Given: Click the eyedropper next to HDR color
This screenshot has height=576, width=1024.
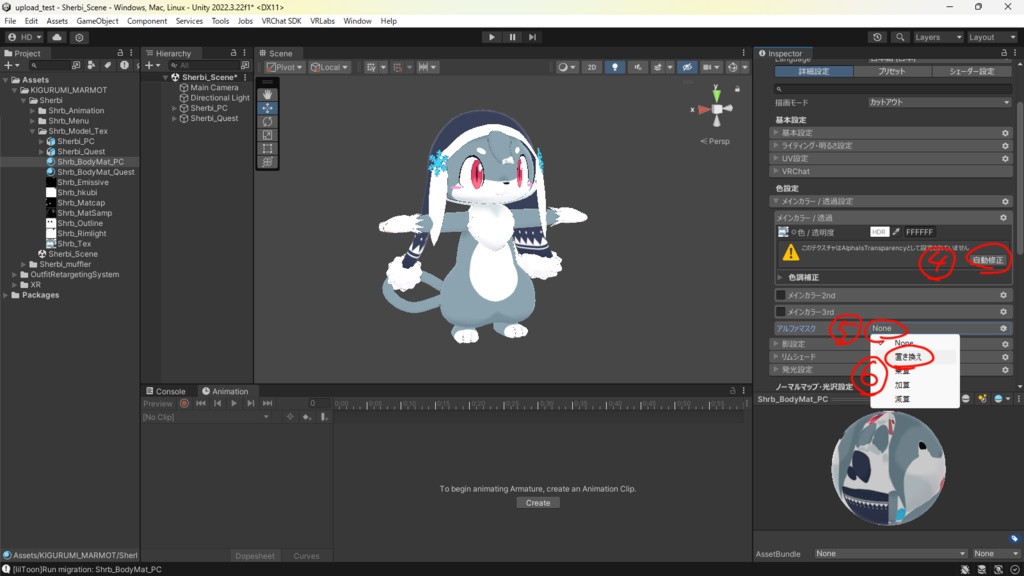Looking at the screenshot, I should 896,232.
